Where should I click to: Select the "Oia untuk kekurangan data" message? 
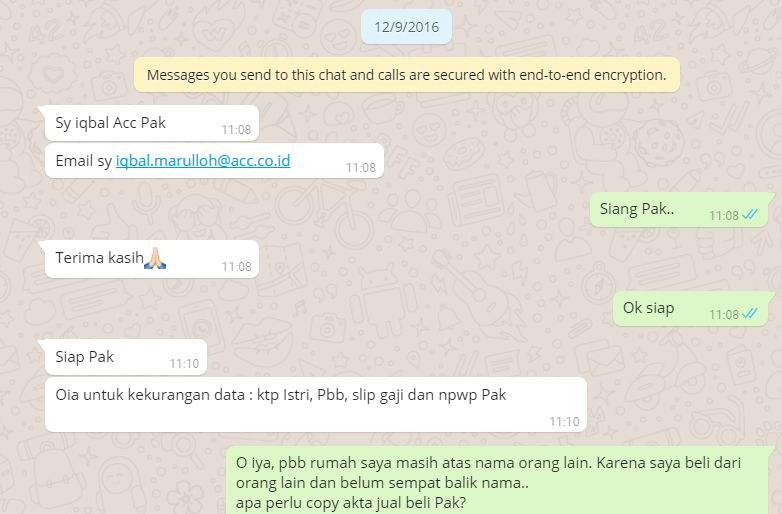click(316, 404)
